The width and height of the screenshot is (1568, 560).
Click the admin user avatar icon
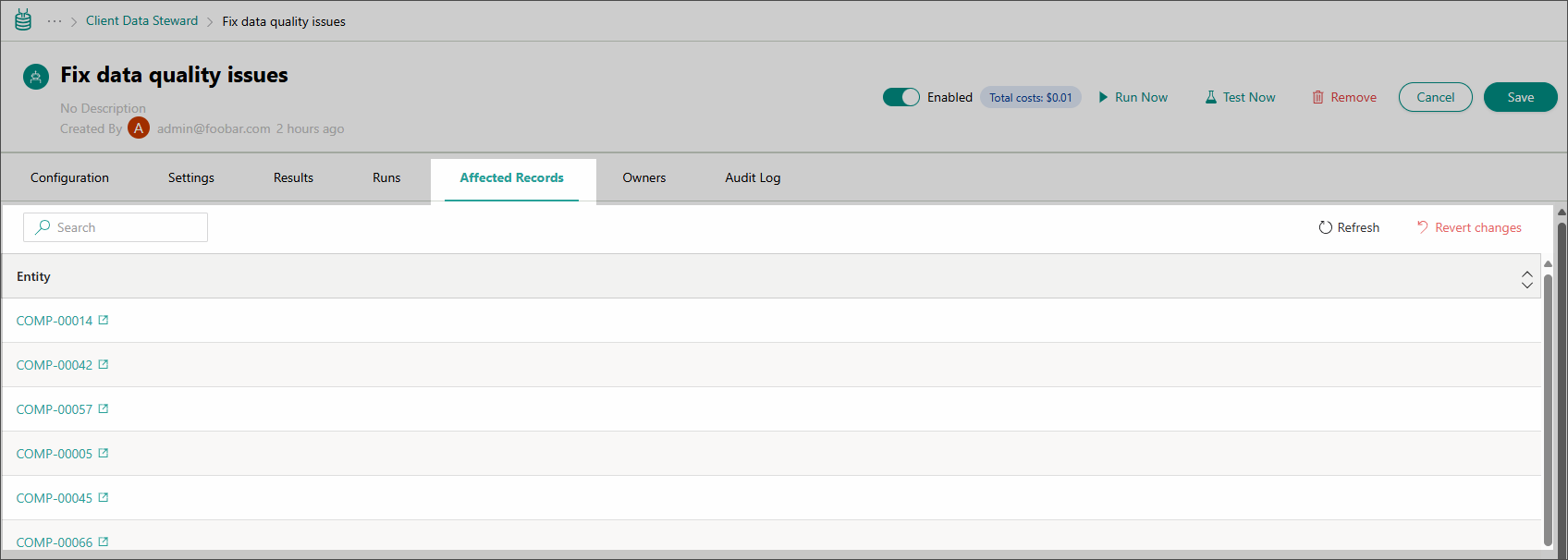coord(139,128)
